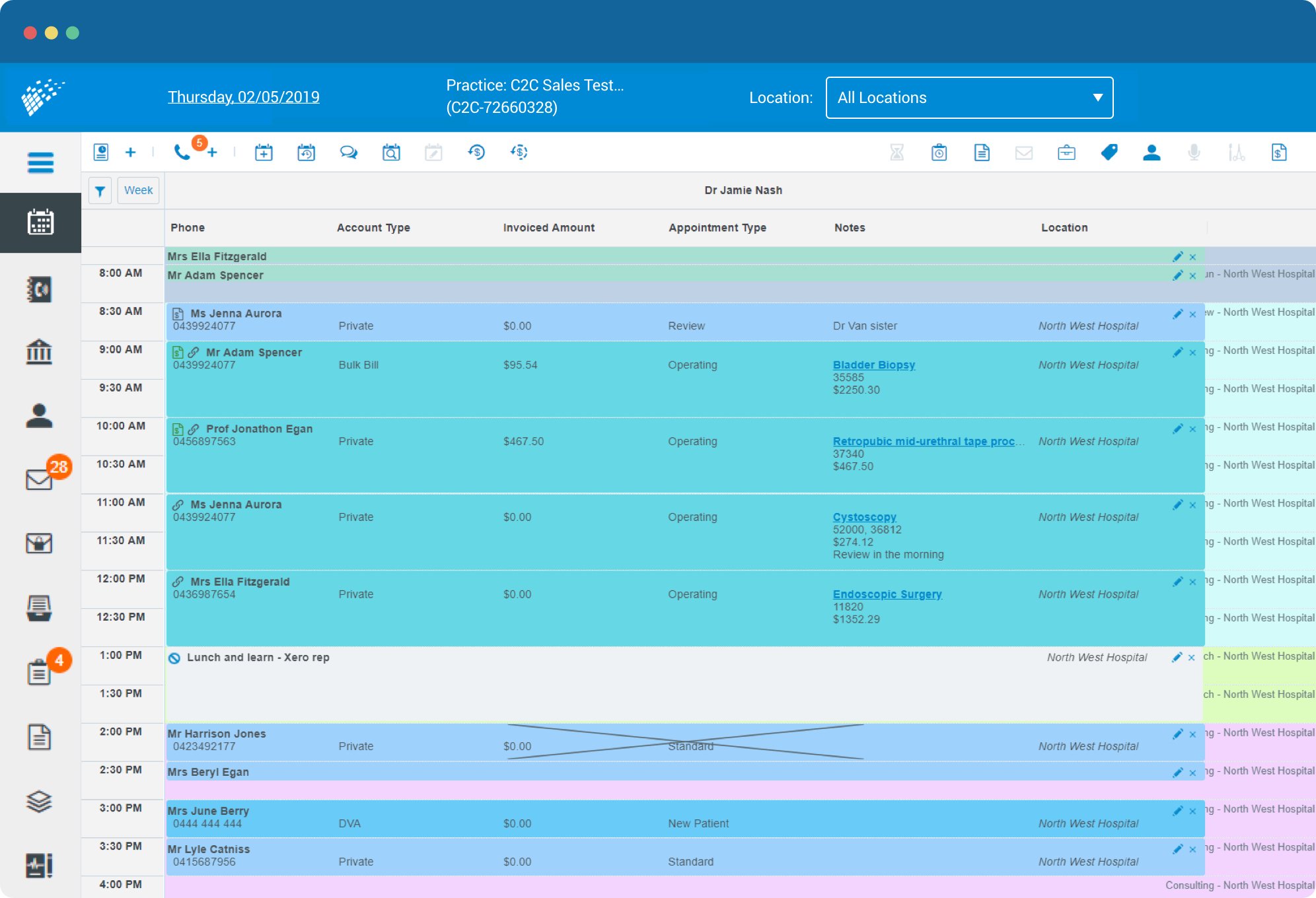This screenshot has width=1316, height=898.
Task: Open the Bladder Biopsy procedure link
Action: coord(873,364)
